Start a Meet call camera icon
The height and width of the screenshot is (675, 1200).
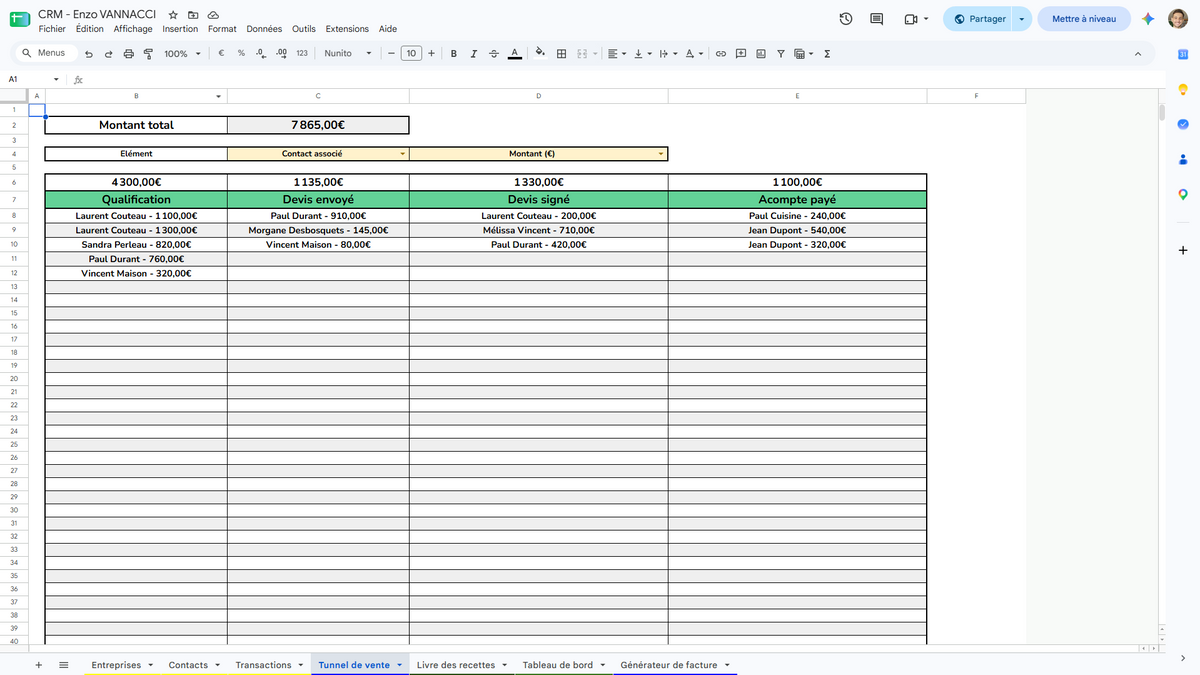(910, 19)
